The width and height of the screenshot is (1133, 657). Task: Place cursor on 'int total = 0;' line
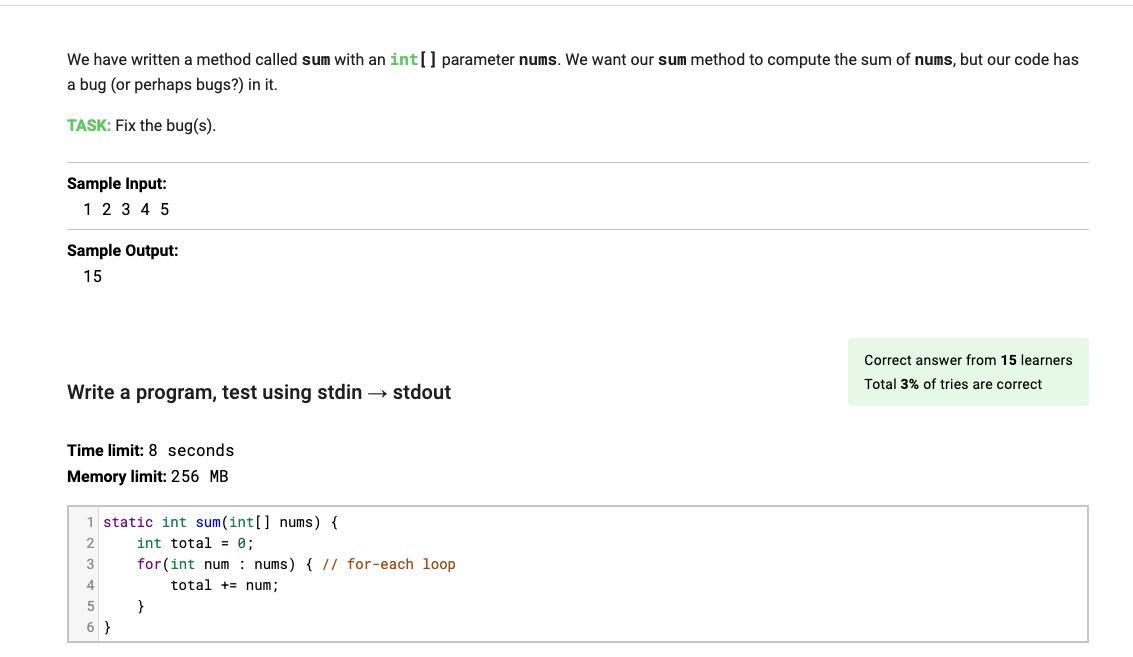tap(195, 543)
